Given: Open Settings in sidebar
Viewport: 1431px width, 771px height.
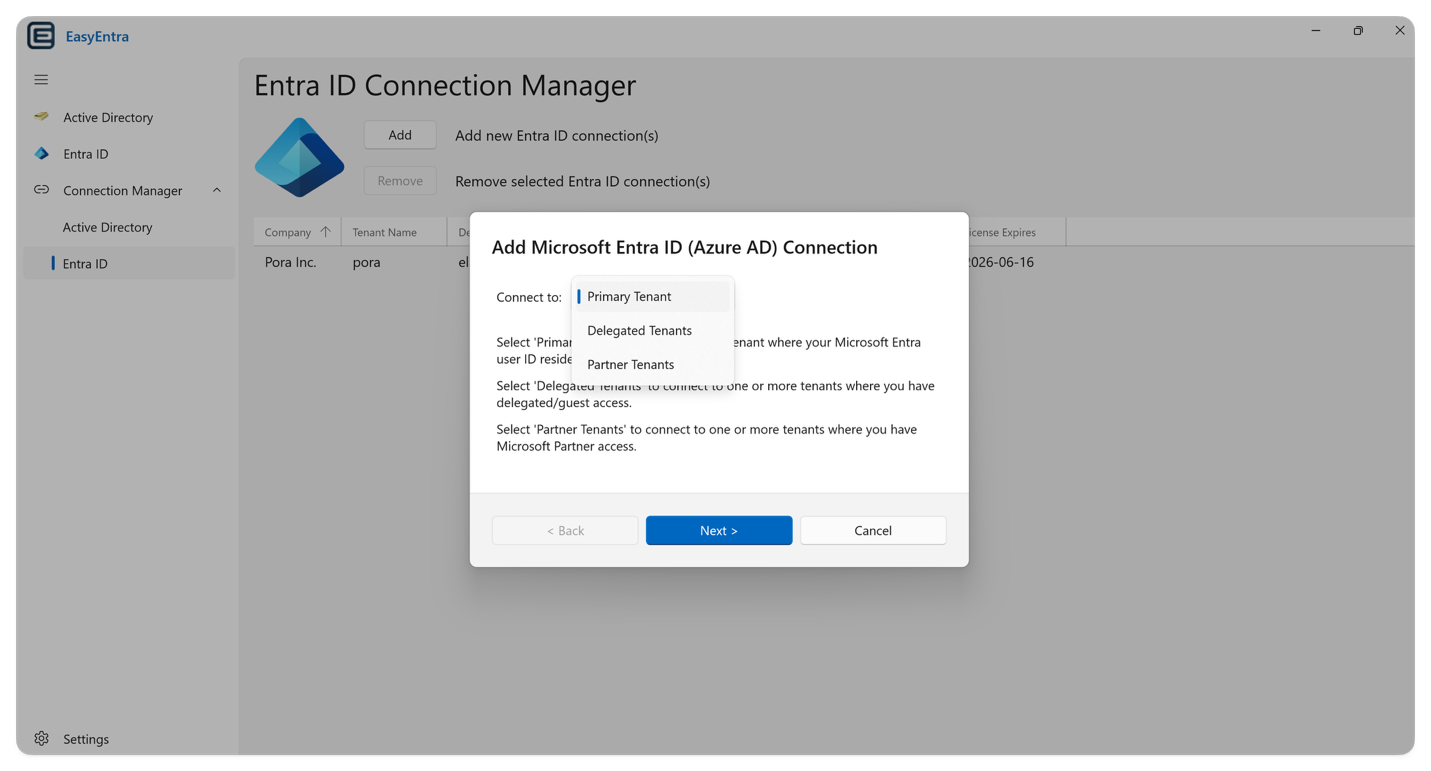Looking at the screenshot, I should [x=129, y=739].
